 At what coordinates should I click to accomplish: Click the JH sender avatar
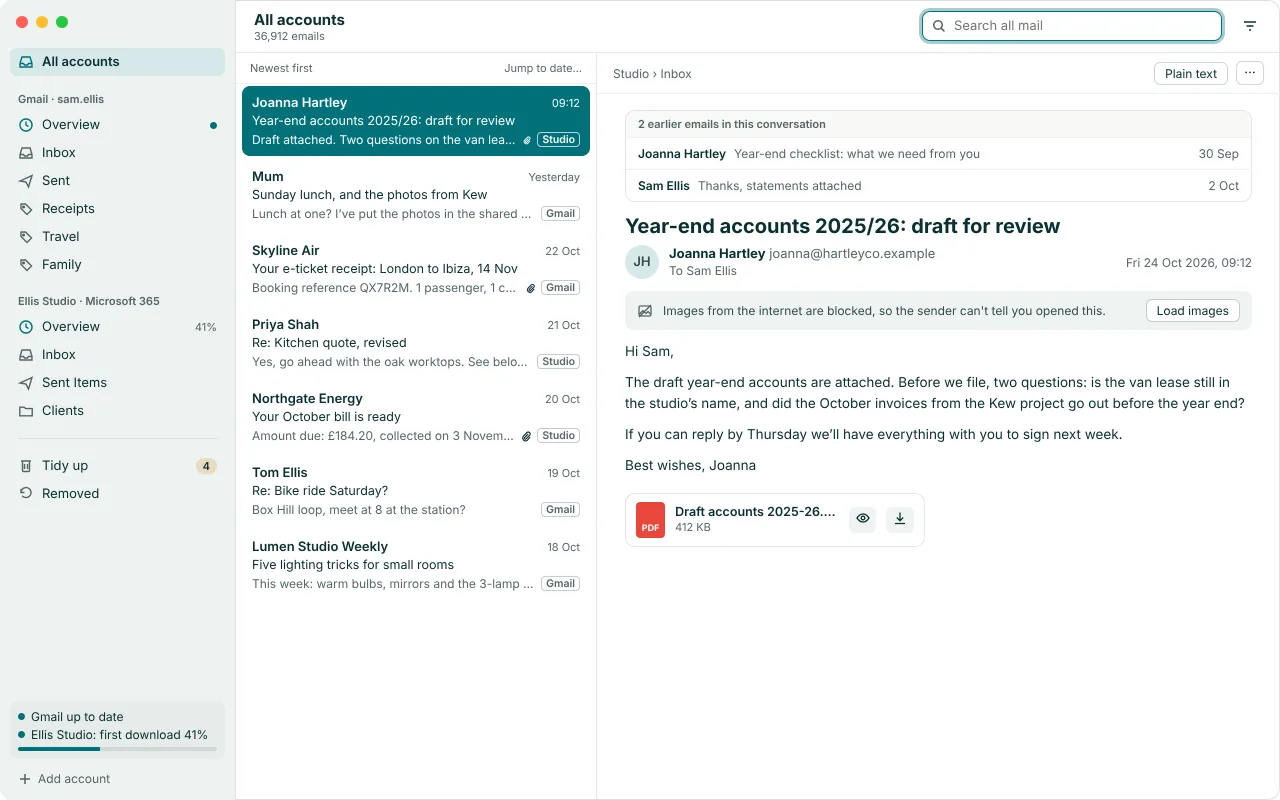(x=642, y=262)
